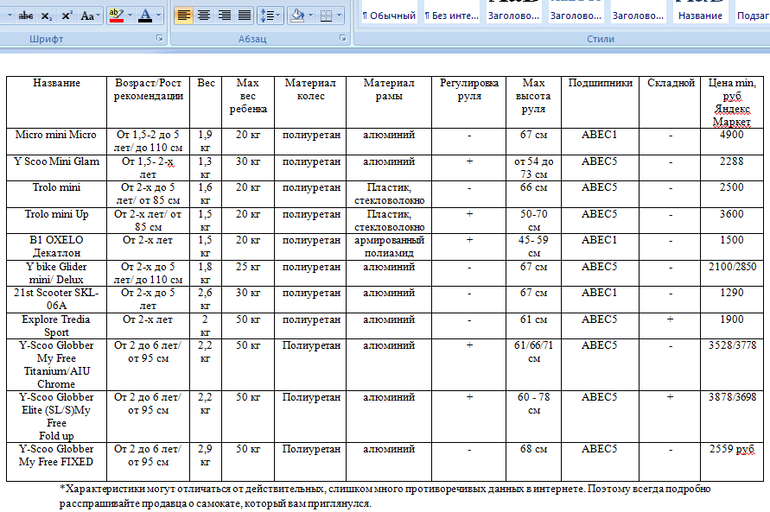Align text to the left
The image size is (770, 512).
pyautogui.click(x=183, y=16)
